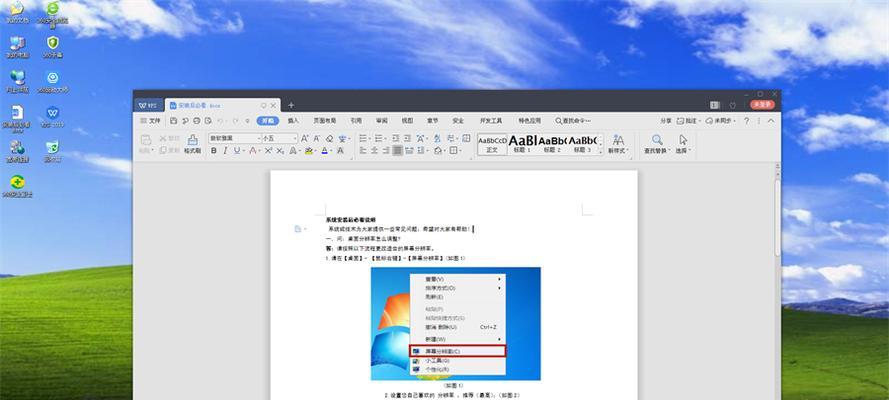Click the undo arrow icon

point(220,121)
